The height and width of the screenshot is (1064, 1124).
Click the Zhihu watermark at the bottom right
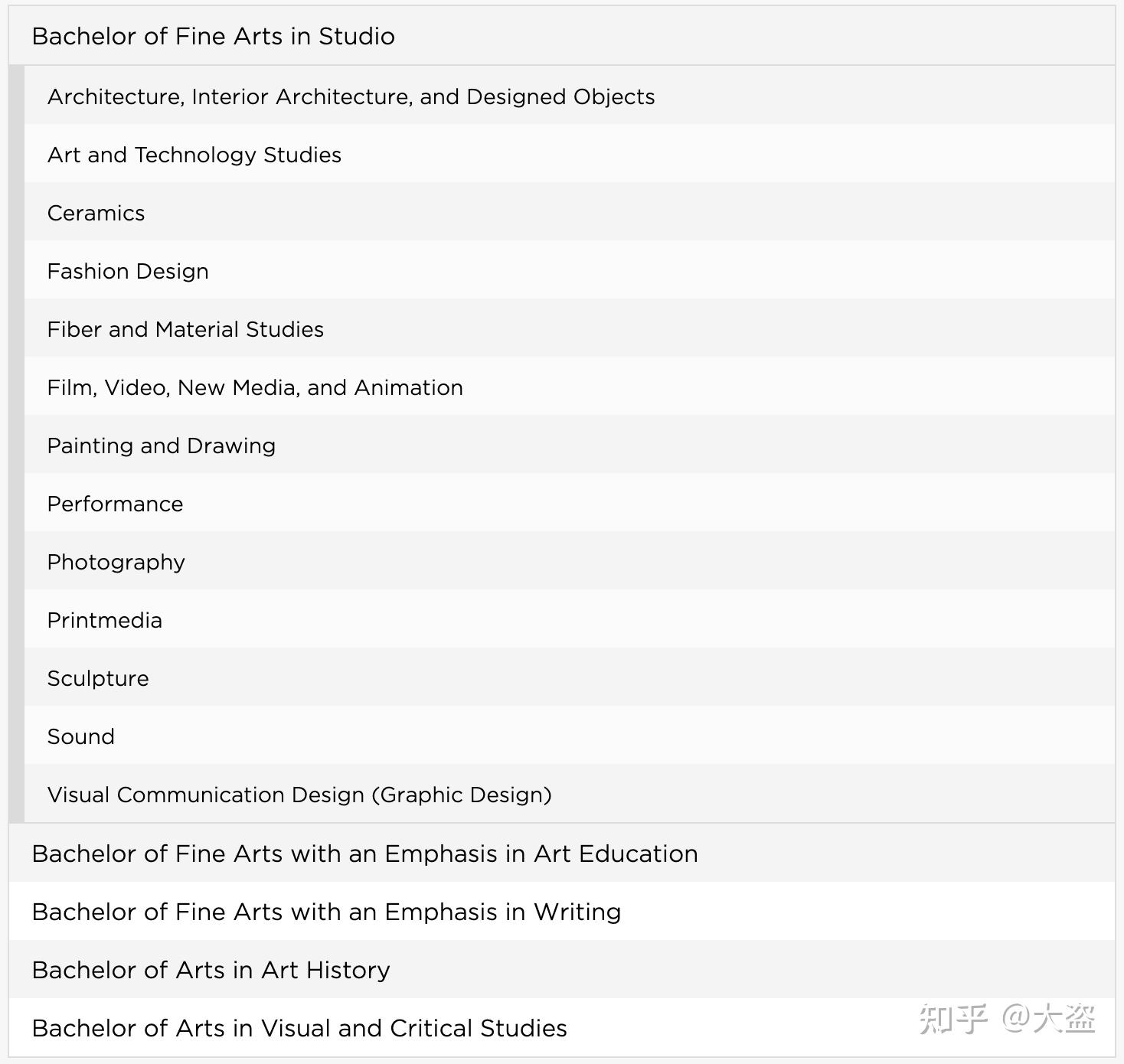coord(1007,1019)
